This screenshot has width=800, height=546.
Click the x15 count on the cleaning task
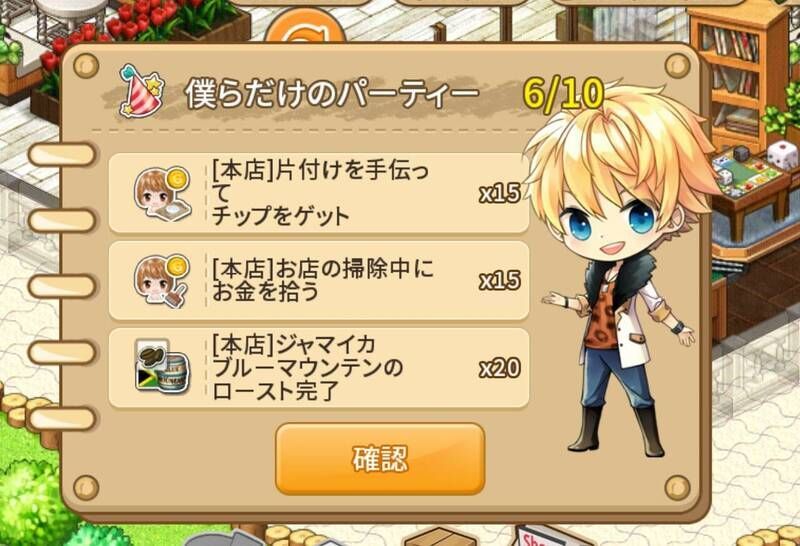pyautogui.click(x=499, y=281)
